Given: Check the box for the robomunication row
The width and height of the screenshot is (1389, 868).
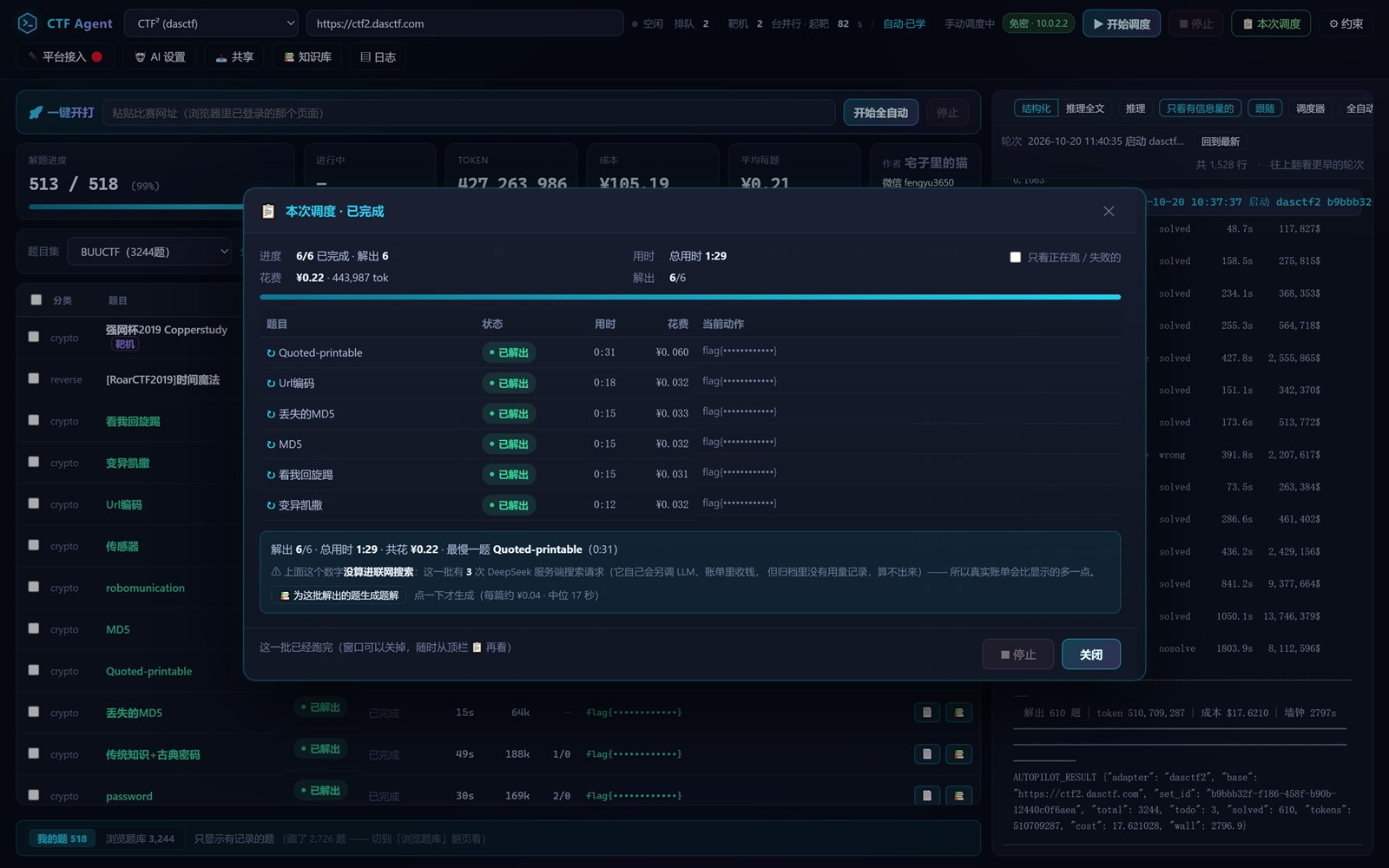Looking at the screenshot, I should (x=34, y=587).
